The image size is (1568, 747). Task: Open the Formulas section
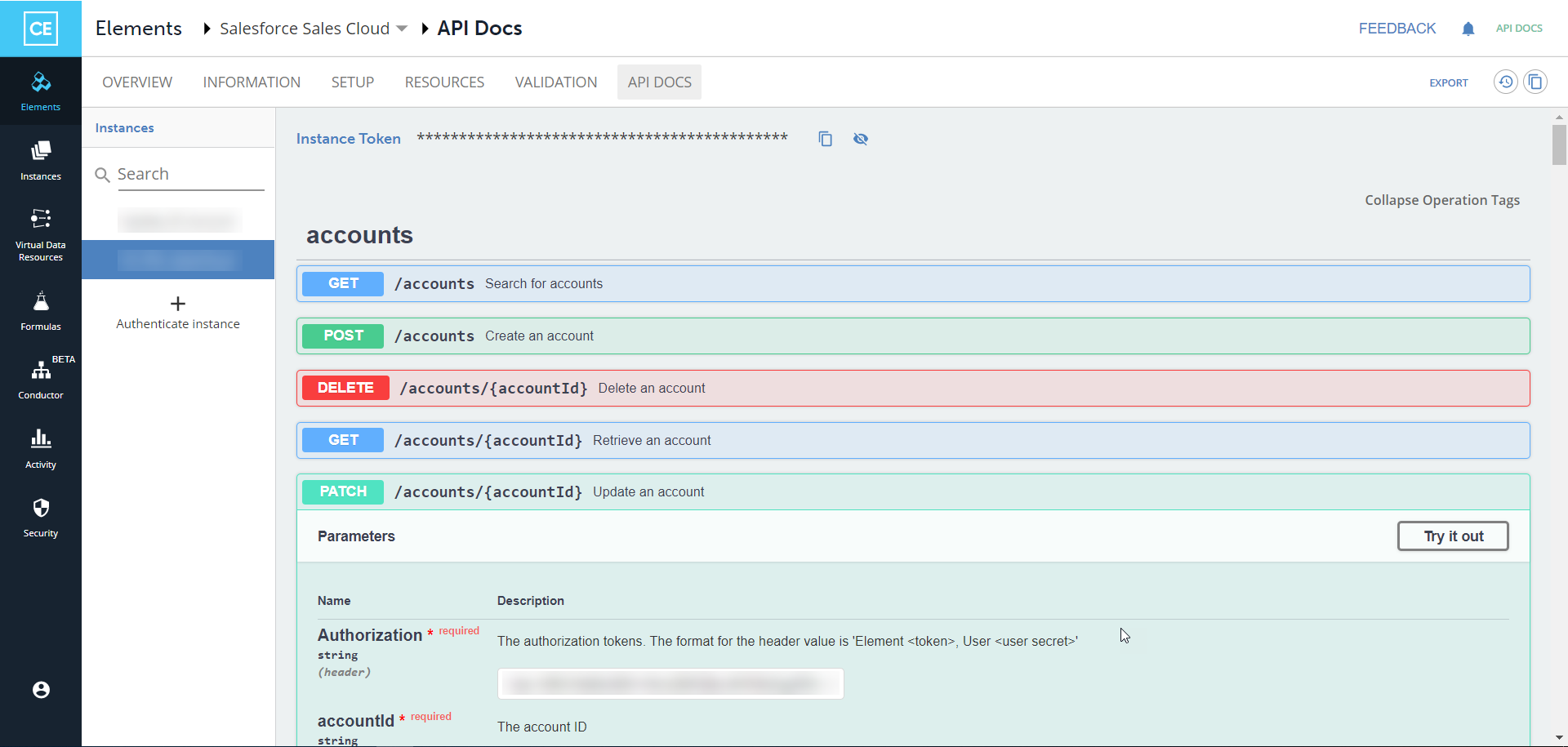(40, 310)
